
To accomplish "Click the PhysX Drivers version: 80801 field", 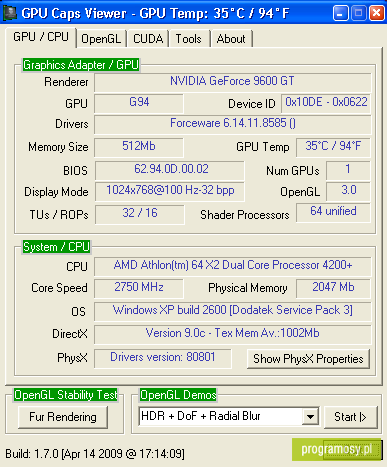I will [x=163, y=358].
